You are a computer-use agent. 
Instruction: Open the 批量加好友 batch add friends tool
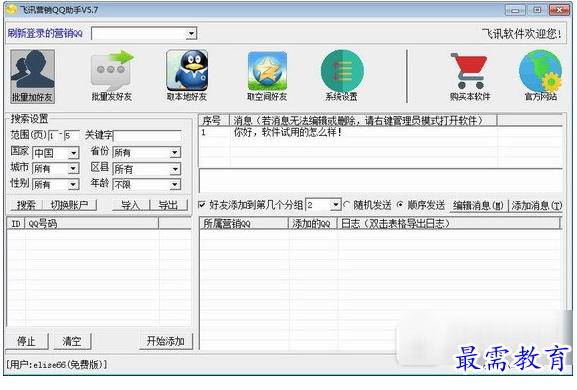32,77
